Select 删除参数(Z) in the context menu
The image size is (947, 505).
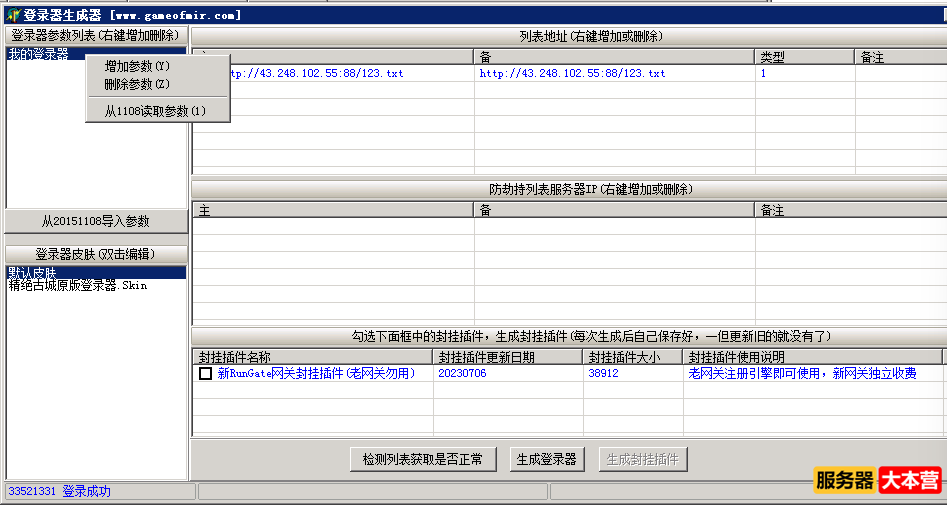(x=137, y=84)
